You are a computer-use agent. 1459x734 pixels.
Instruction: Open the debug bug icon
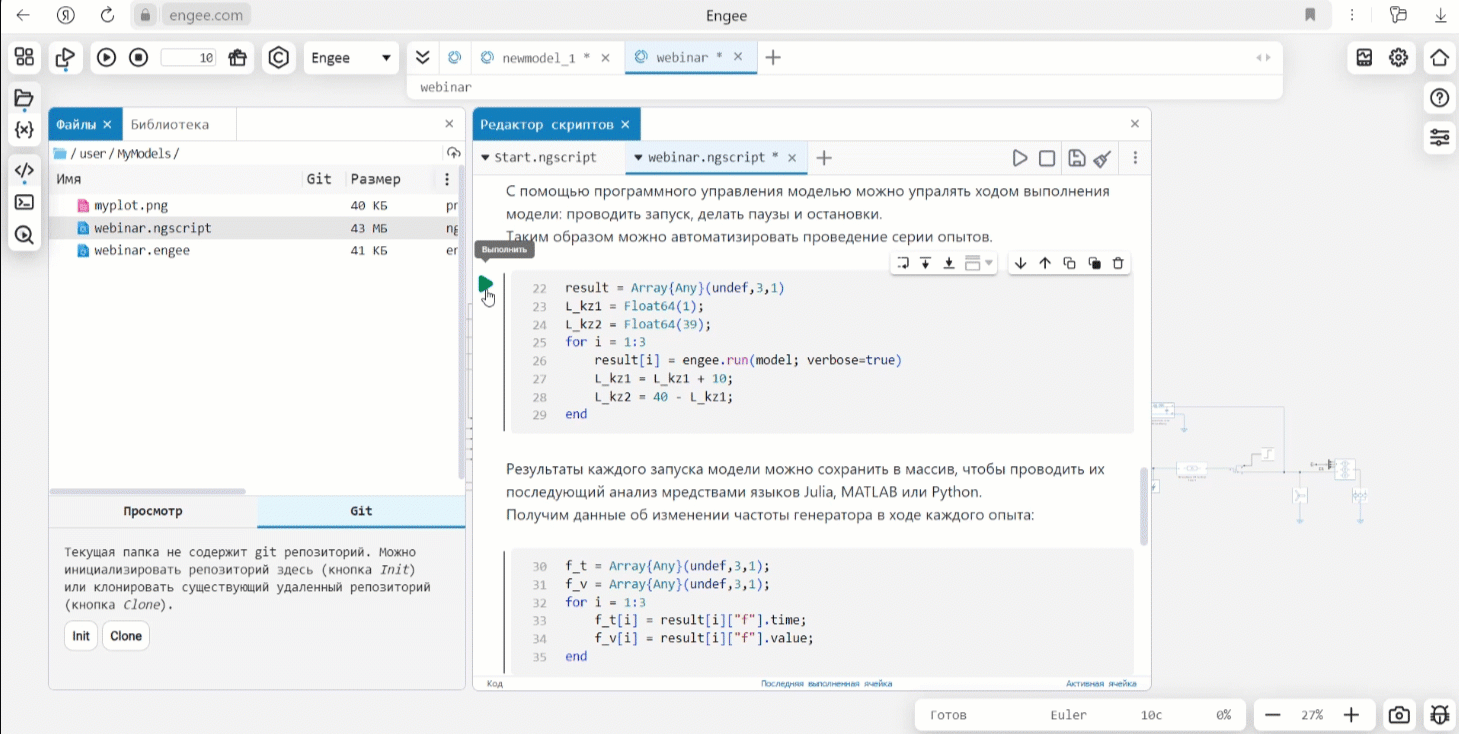point(1439,715)
